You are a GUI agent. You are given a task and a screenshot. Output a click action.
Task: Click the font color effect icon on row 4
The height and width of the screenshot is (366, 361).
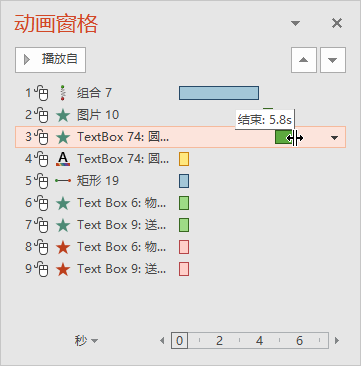(x=63, y=159)
